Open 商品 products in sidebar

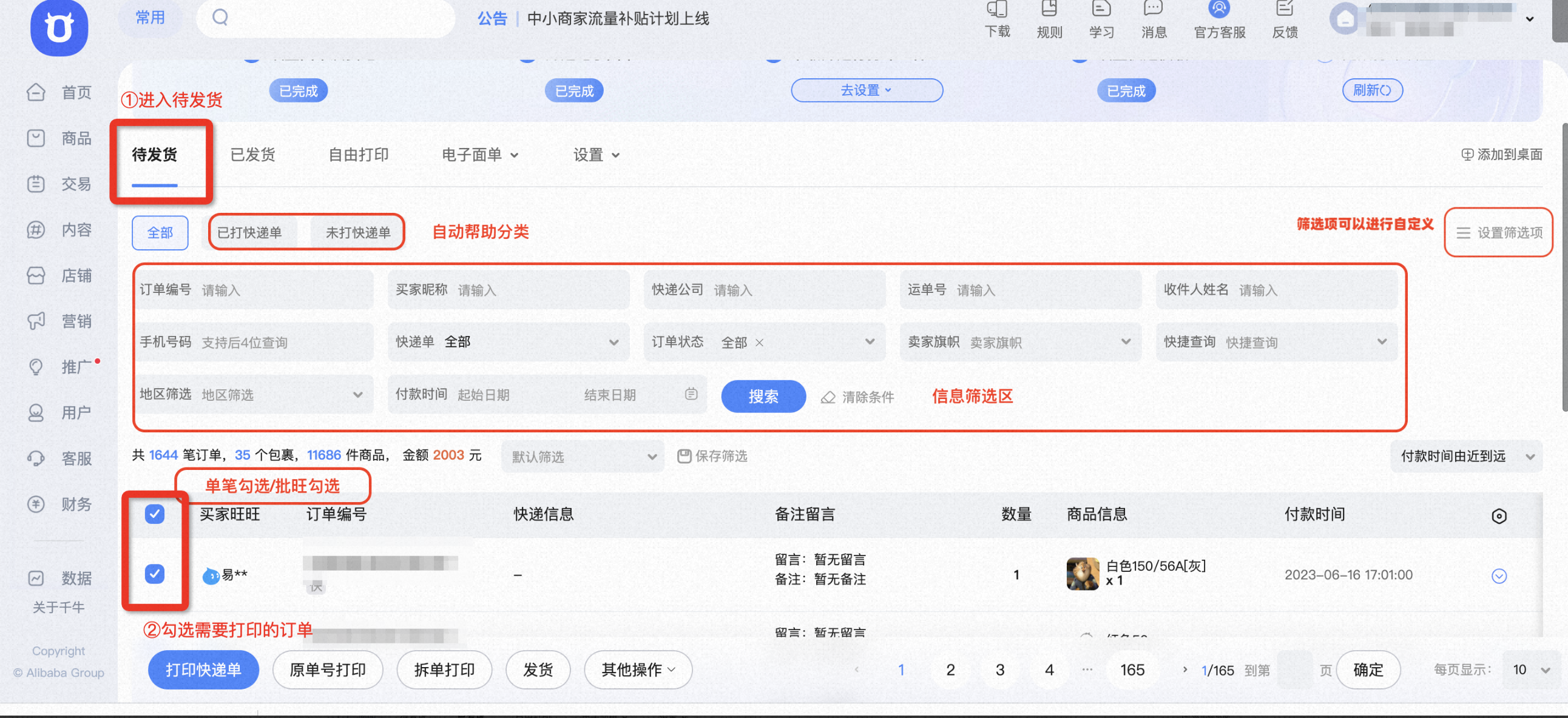coord(59,138)
